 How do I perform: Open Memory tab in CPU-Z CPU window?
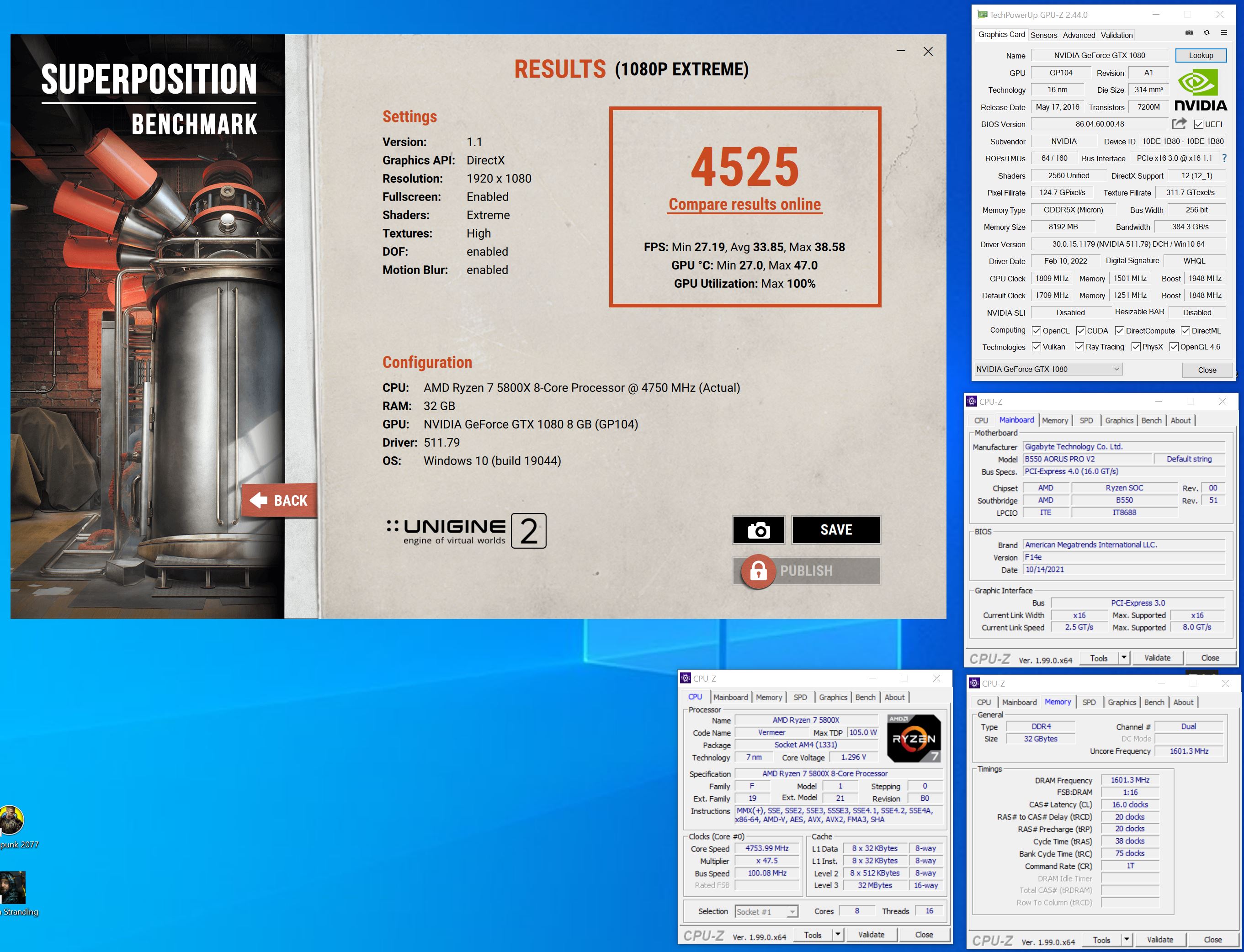769,698
